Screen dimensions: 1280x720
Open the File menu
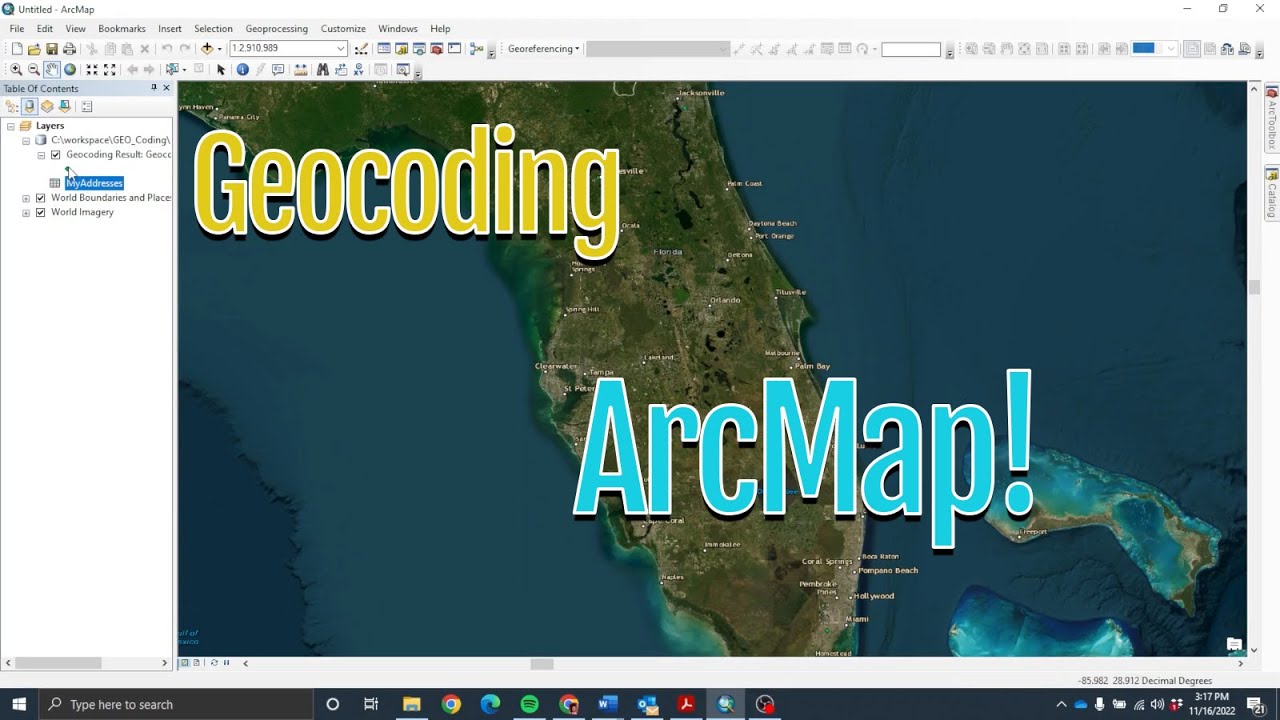click(17, 29)
